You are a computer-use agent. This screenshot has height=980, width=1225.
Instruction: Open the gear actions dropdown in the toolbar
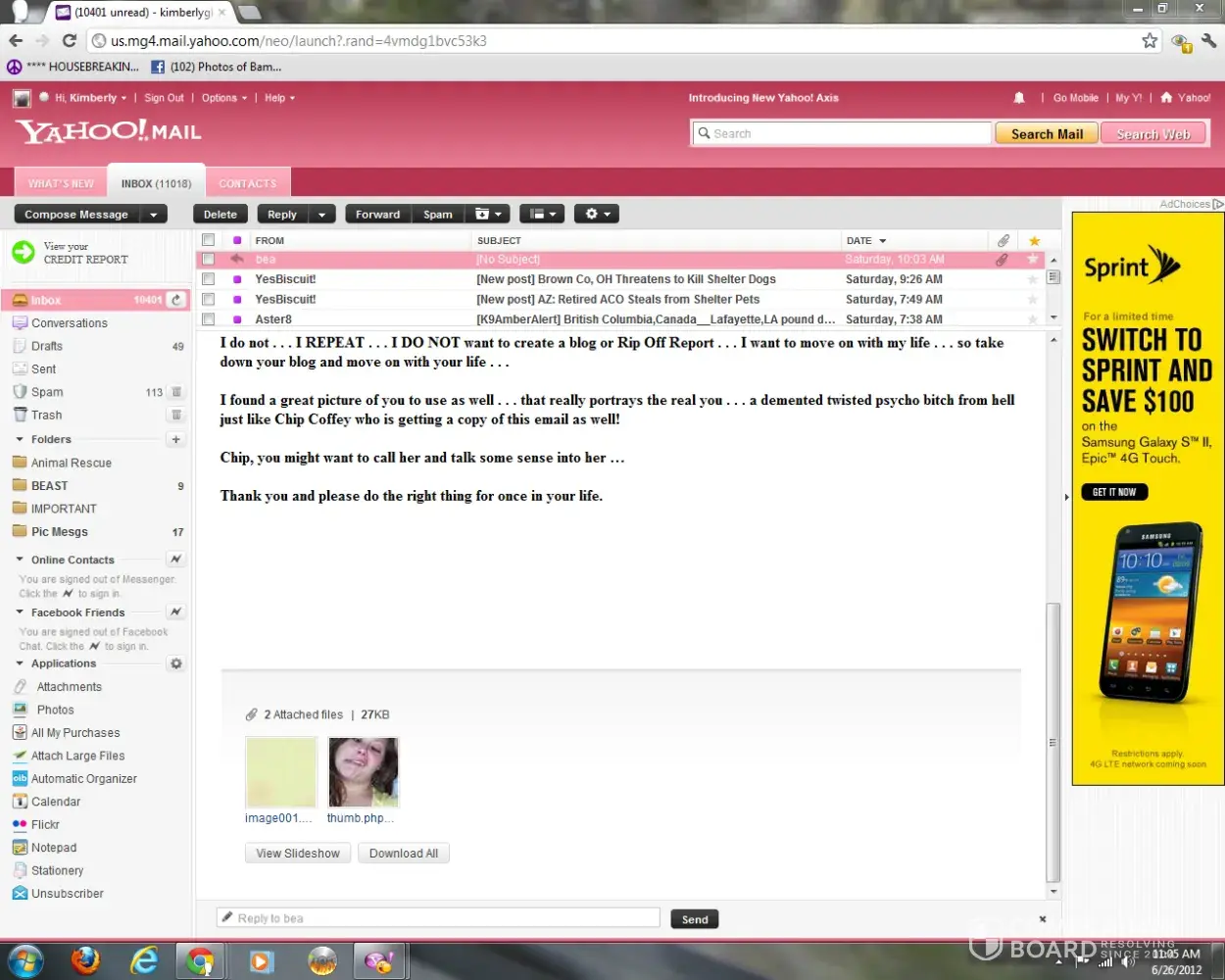click(x=597, y=214)
